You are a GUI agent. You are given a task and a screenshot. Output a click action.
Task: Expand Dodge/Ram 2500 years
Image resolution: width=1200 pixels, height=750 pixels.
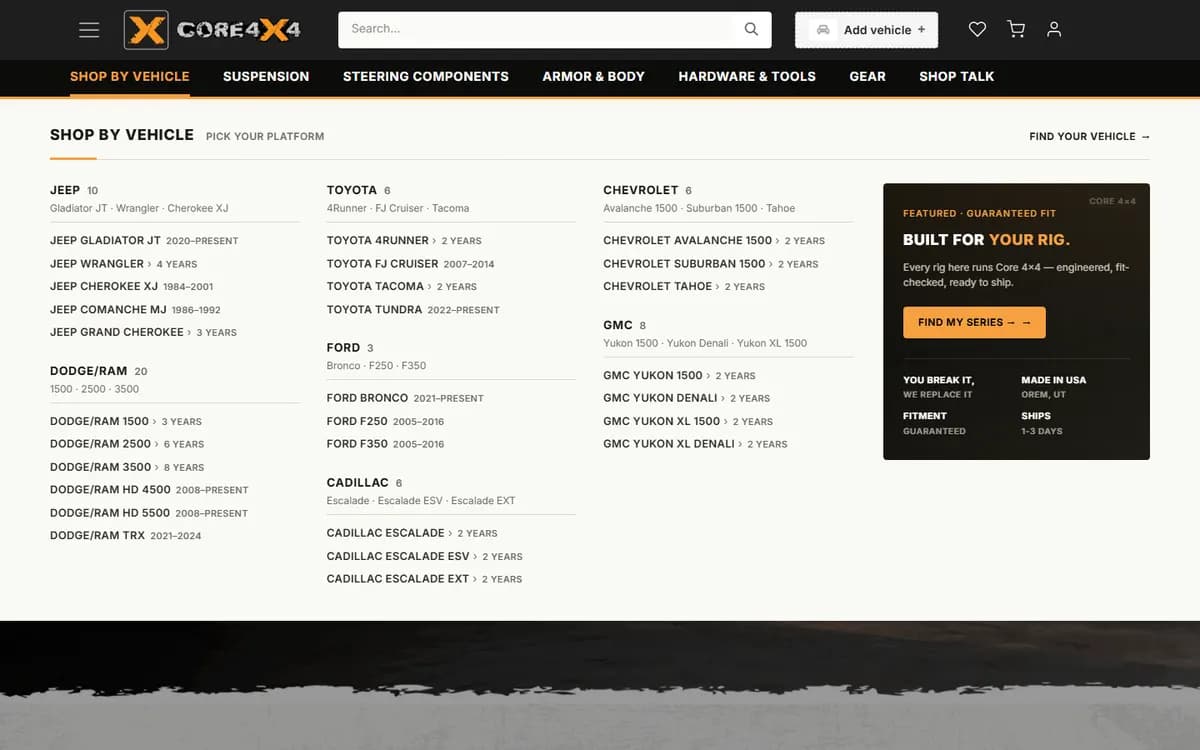tap(157, 444)
